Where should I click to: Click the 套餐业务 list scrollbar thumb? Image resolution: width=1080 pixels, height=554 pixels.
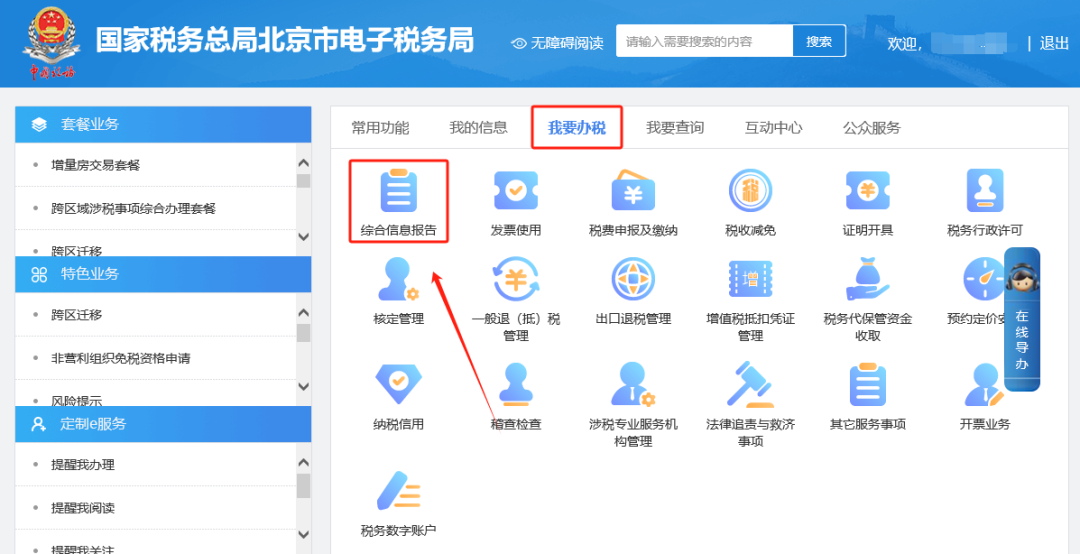tap(303, 181)
